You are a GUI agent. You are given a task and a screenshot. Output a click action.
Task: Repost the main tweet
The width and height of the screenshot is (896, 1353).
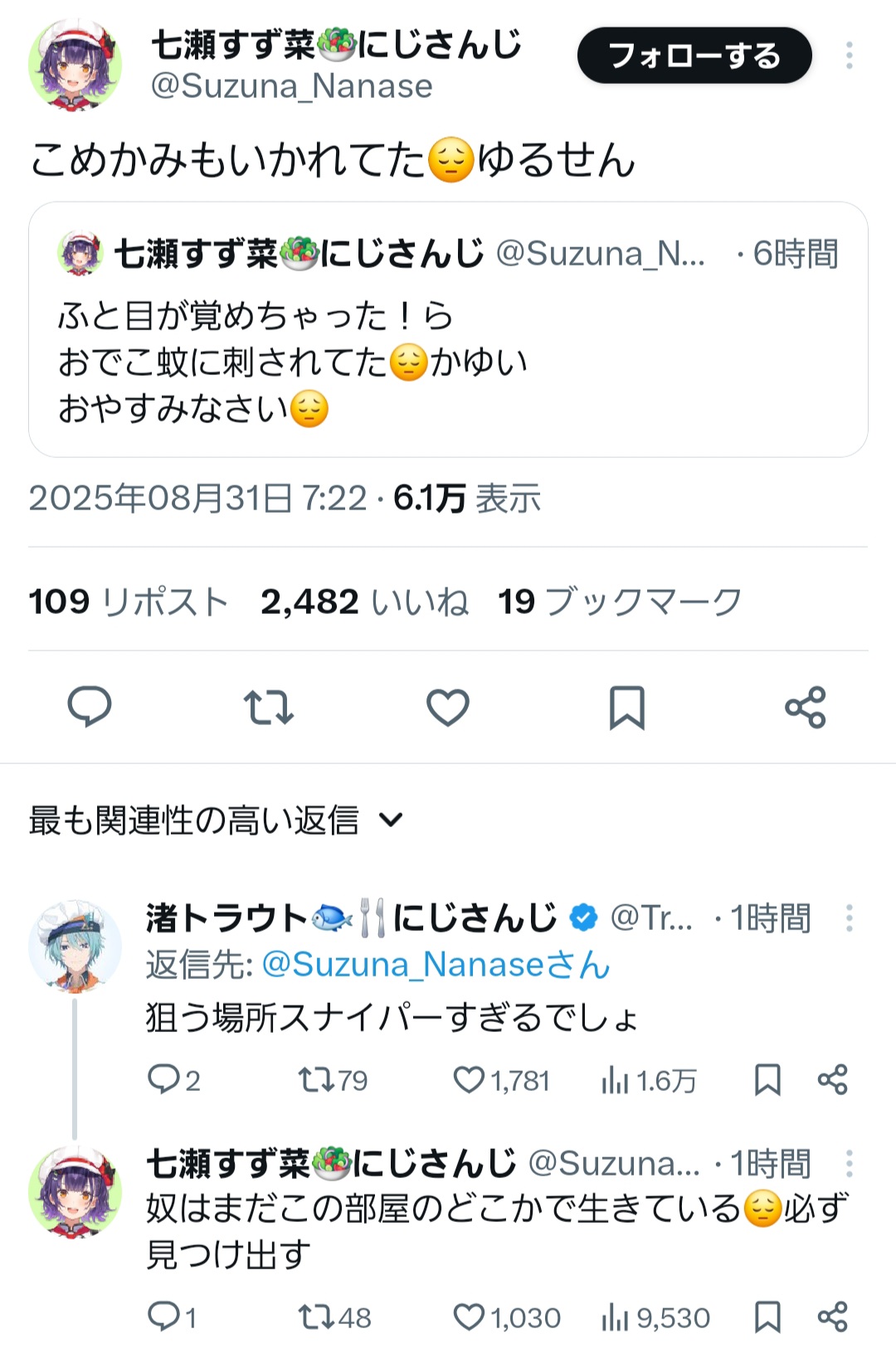[x=268, y=707]
